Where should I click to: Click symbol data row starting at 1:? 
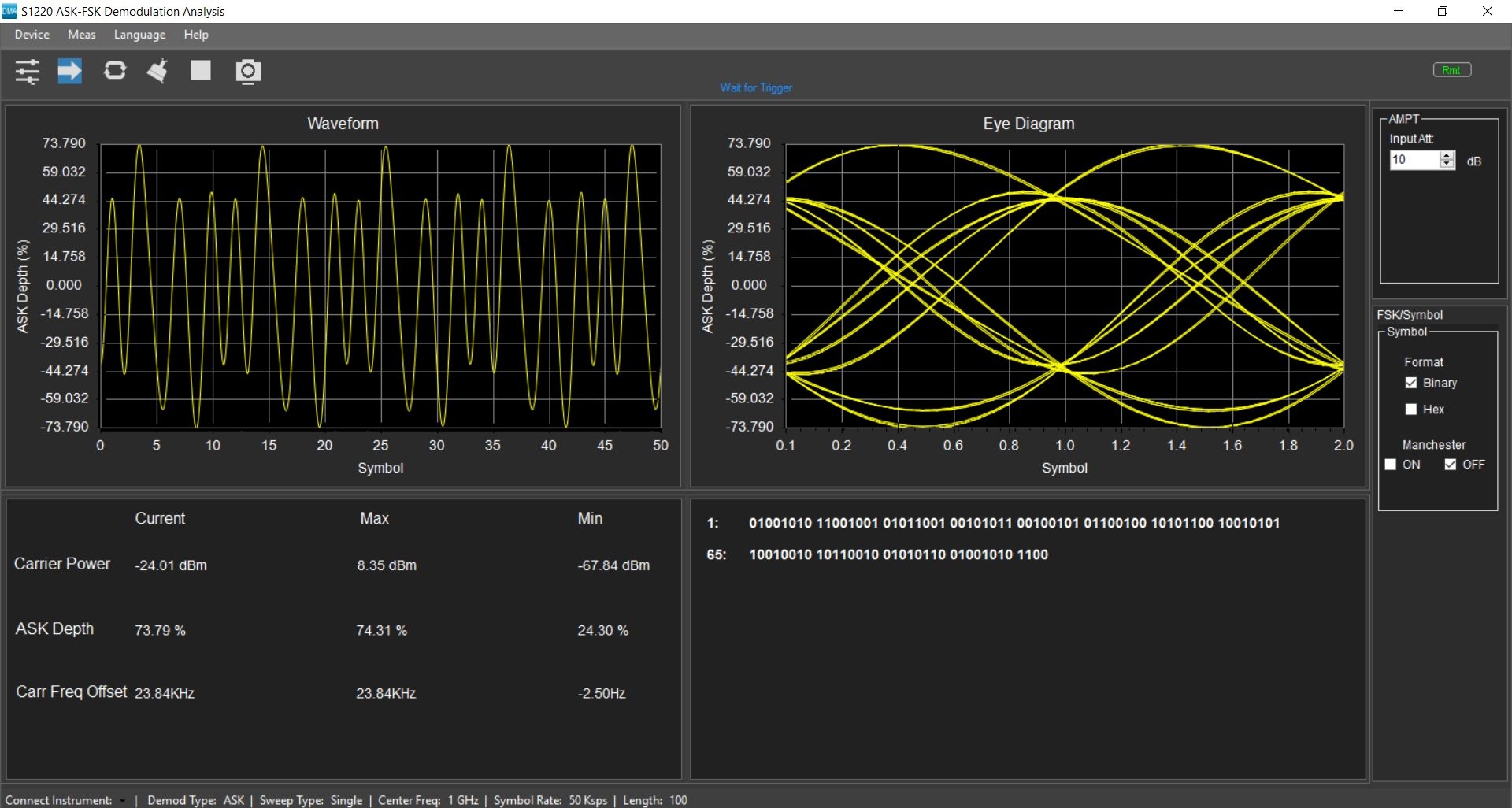coord(993,523)
